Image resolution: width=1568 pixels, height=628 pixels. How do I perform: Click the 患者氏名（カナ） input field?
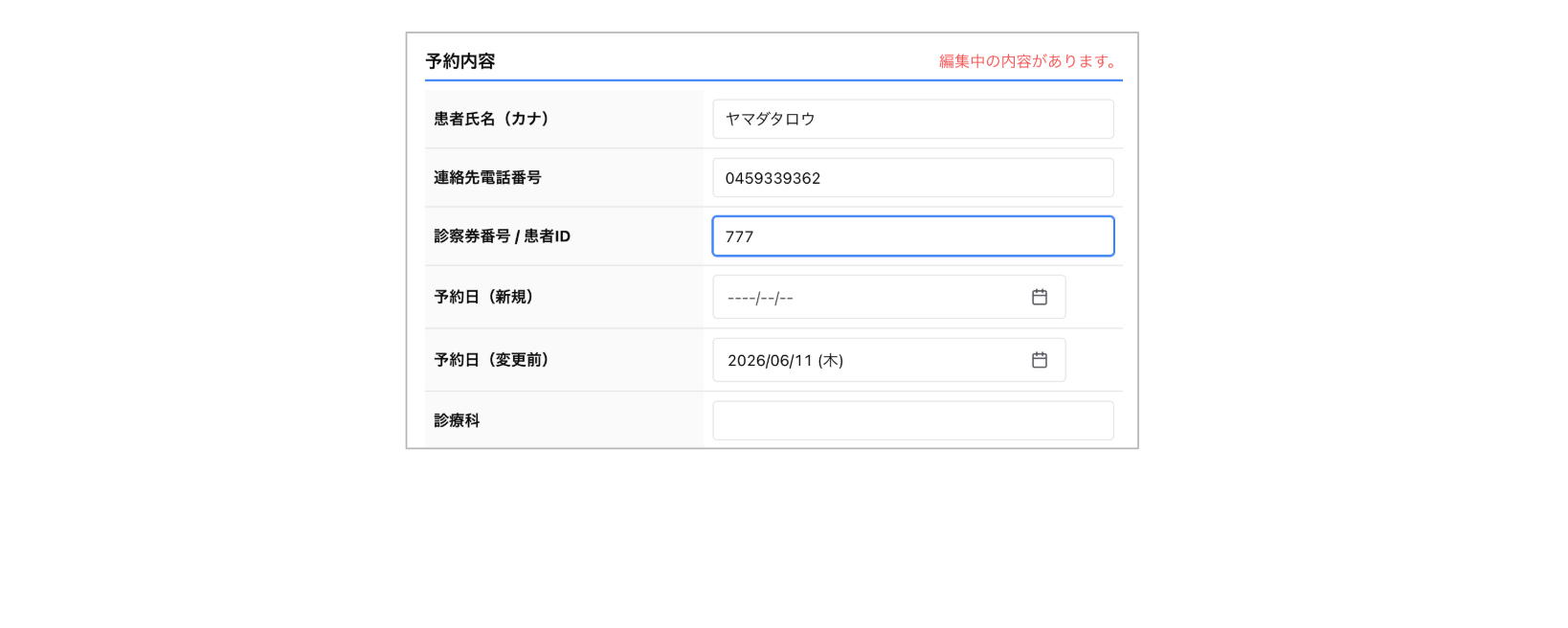(913, 119)
